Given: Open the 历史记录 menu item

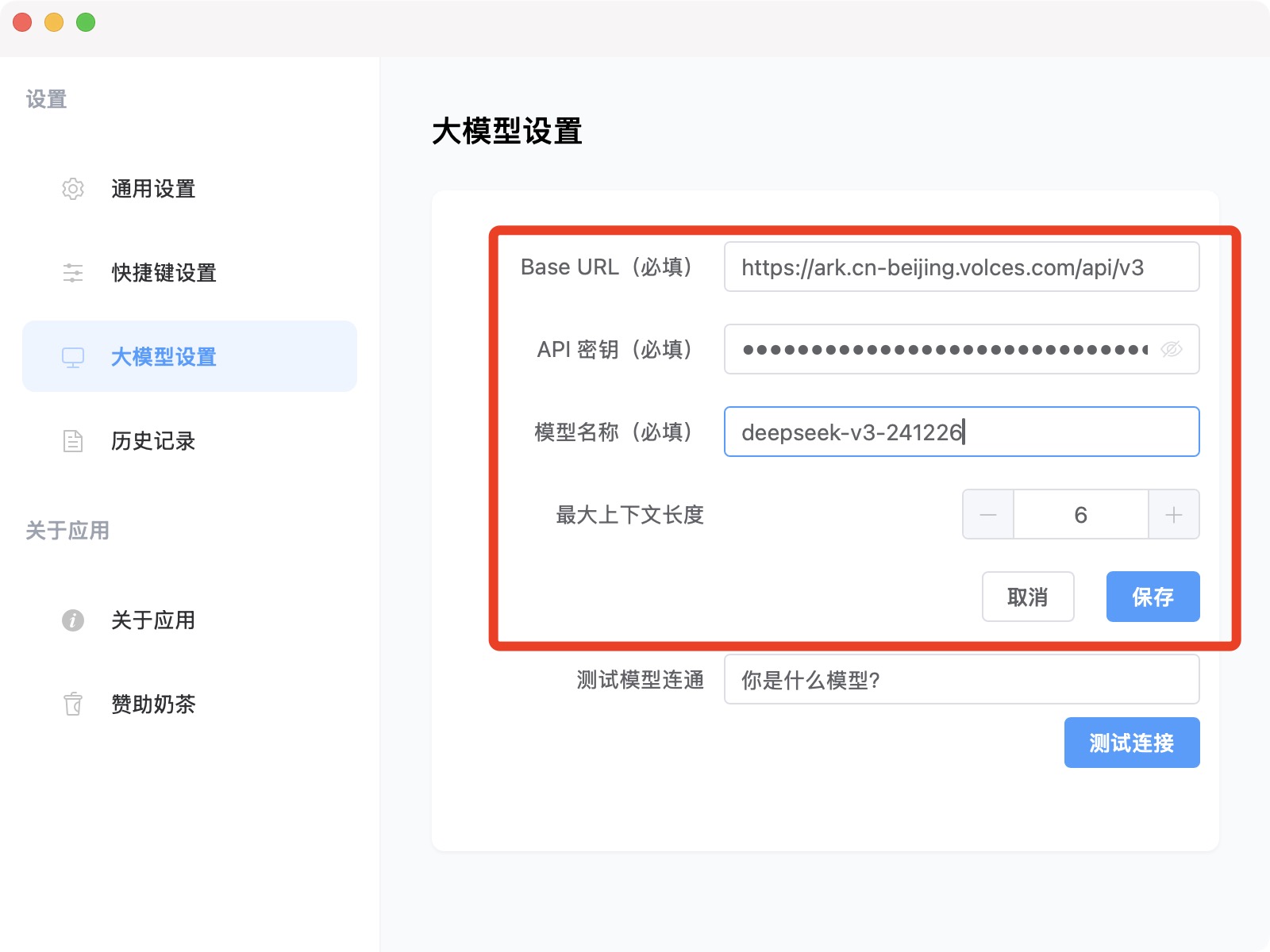Looking at the screenshot, I should click(x=190, y=441).
